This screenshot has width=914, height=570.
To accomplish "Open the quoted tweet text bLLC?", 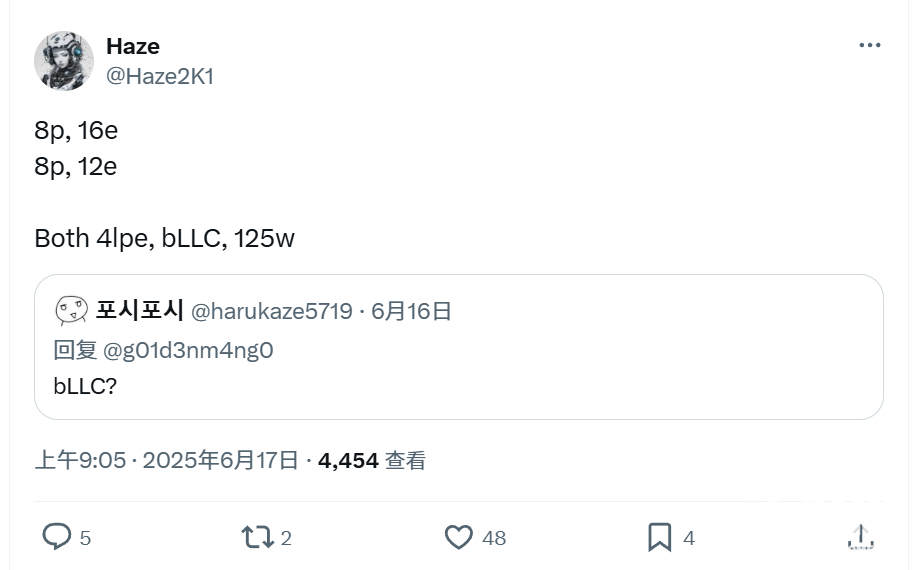I will [85, 386].
